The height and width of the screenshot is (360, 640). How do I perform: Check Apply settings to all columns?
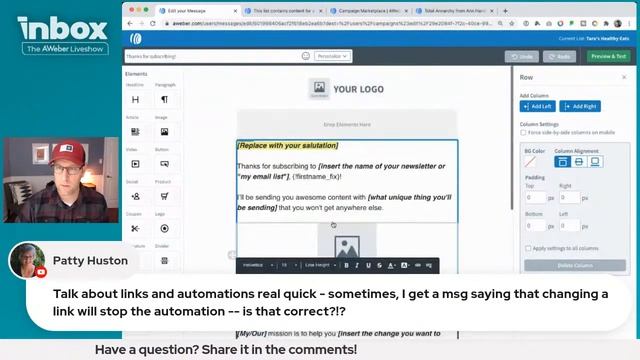pos(528,248)
